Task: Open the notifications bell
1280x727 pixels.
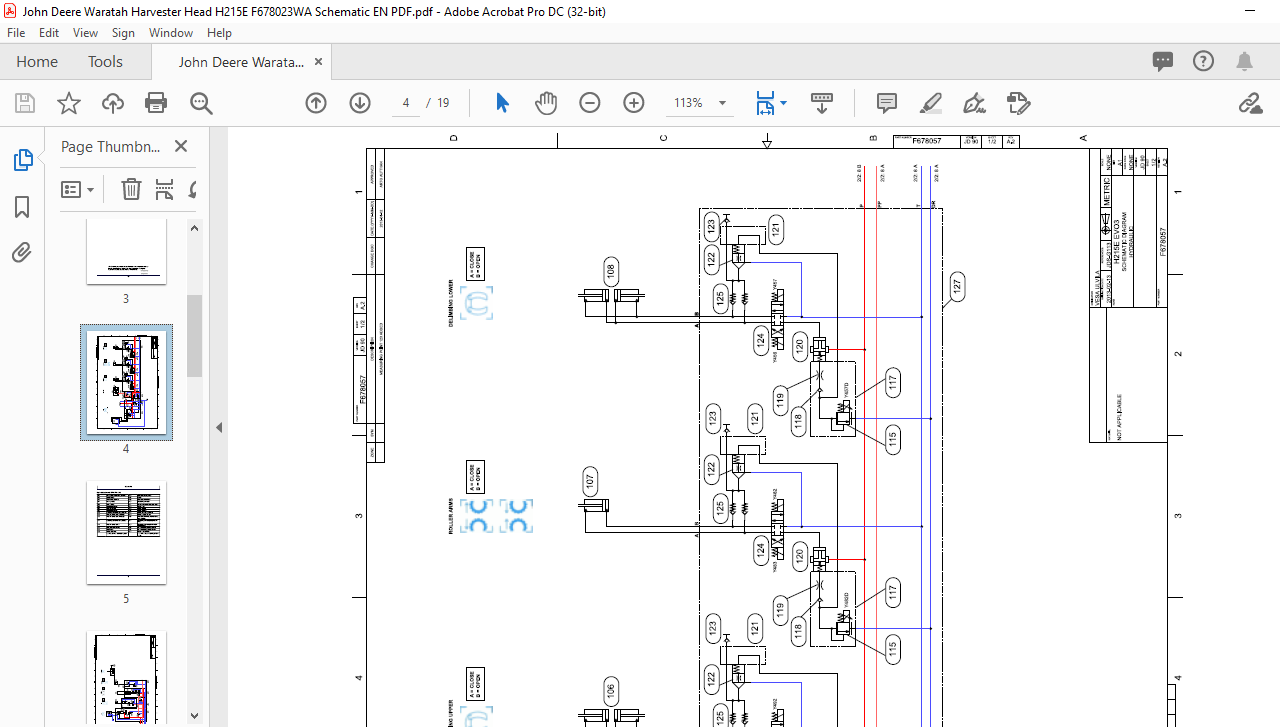Action: pyautogui.click(x=1244, y=62)
